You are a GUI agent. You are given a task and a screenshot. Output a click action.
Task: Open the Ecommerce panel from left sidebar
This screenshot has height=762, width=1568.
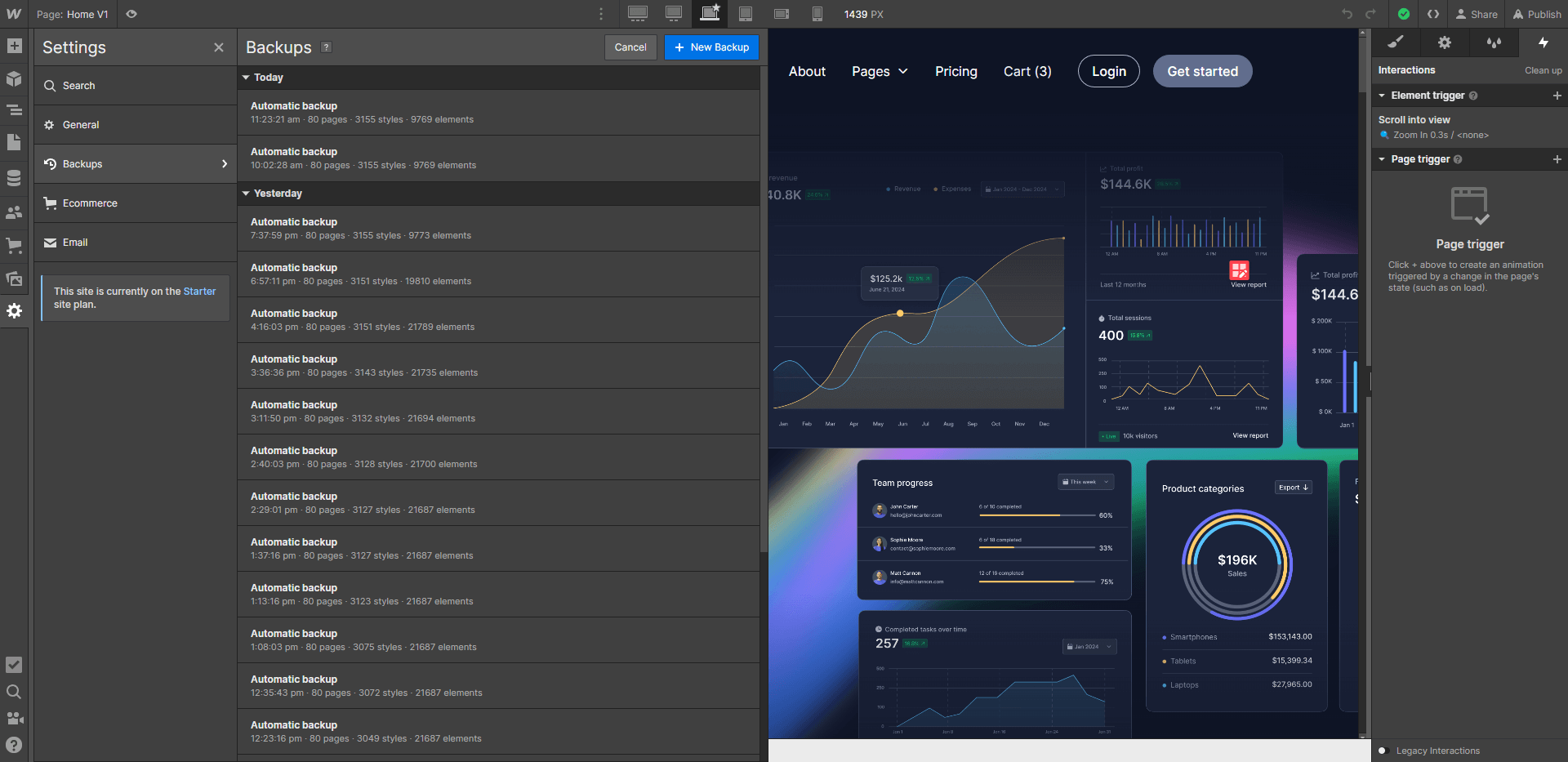[14, 244]
